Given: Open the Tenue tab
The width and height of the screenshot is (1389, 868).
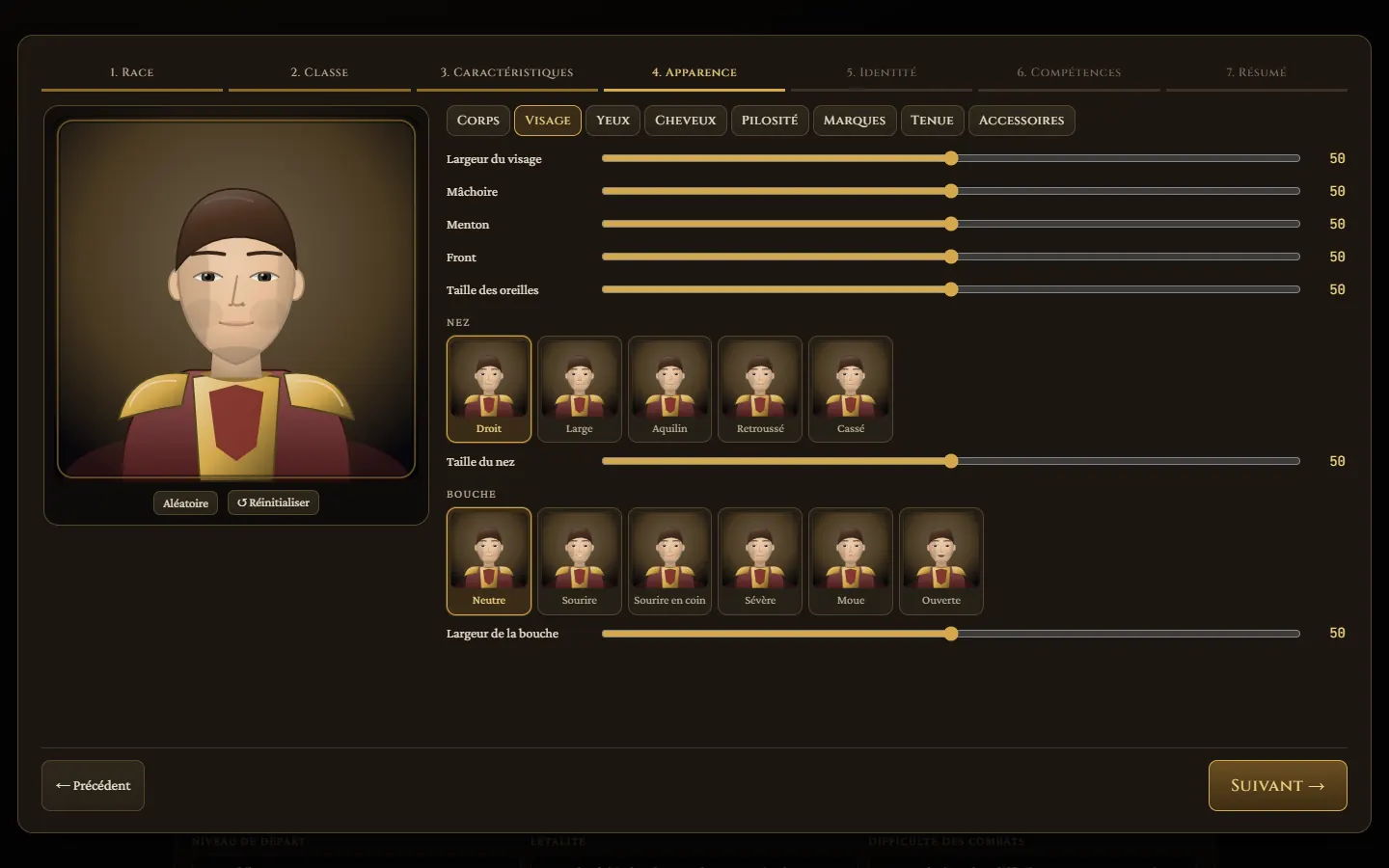Looking at the screenshot, I should 932,121.
